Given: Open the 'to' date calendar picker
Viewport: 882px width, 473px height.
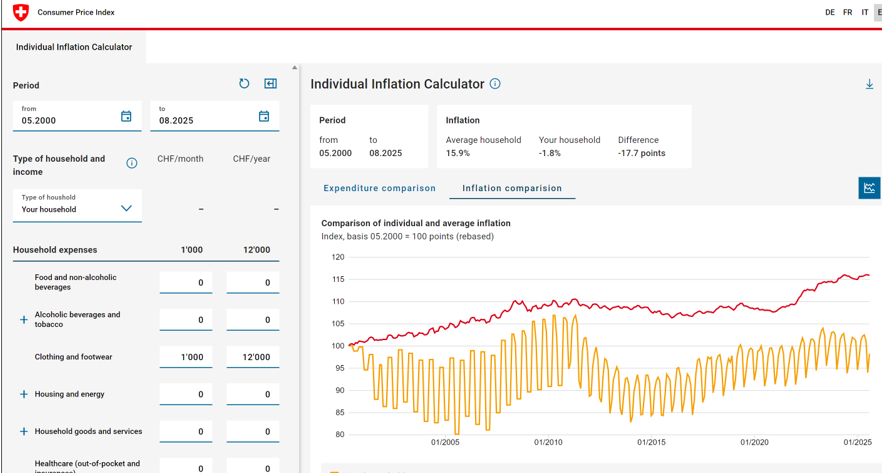Looking at the screenshot, I should coord(264,117).
